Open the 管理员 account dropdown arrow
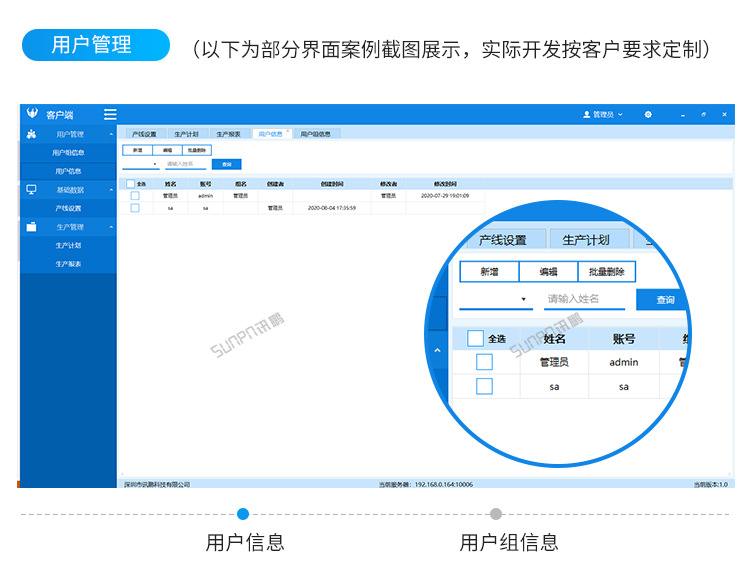The height and width of the screenshot is (580, 750). [620, 115]
